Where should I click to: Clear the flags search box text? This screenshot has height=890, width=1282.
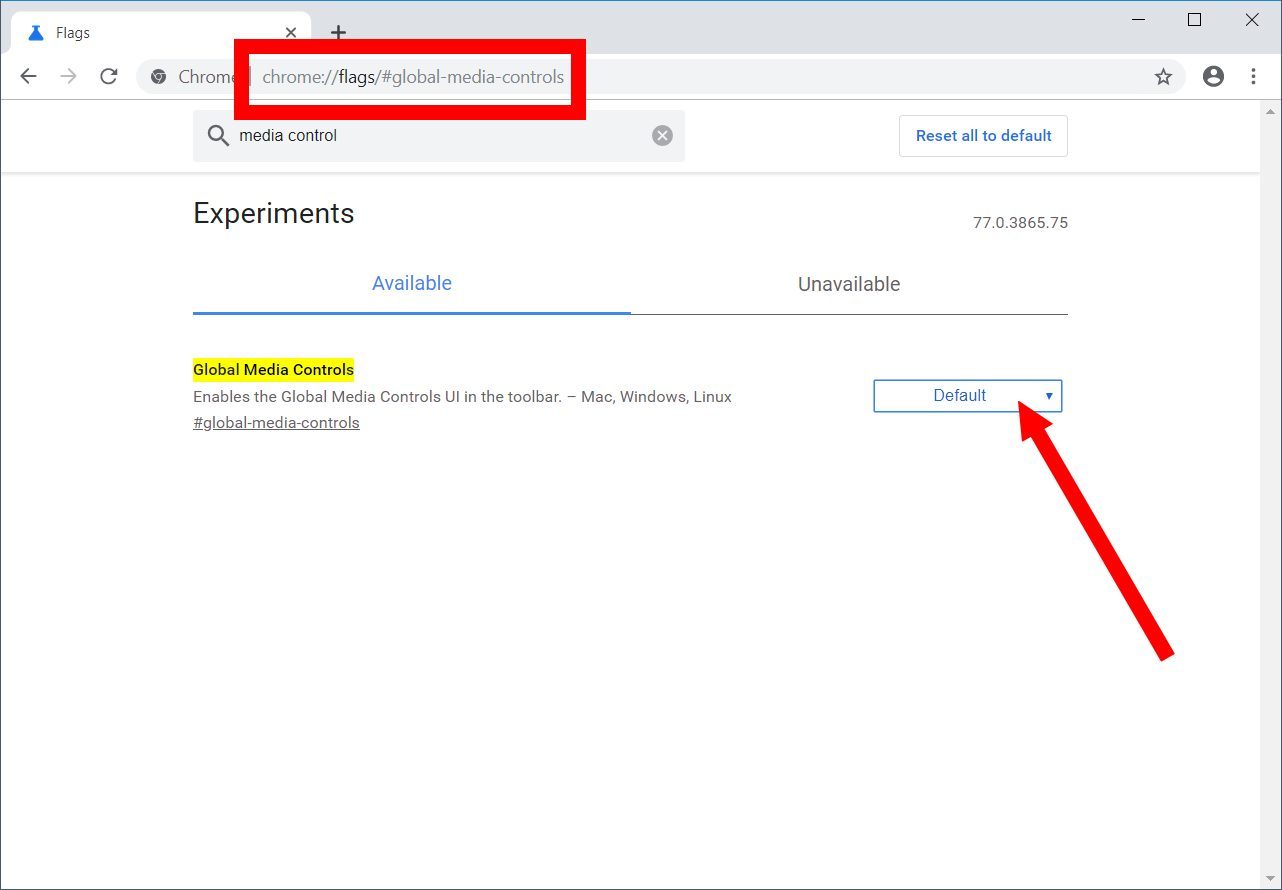tap(662, 136)
